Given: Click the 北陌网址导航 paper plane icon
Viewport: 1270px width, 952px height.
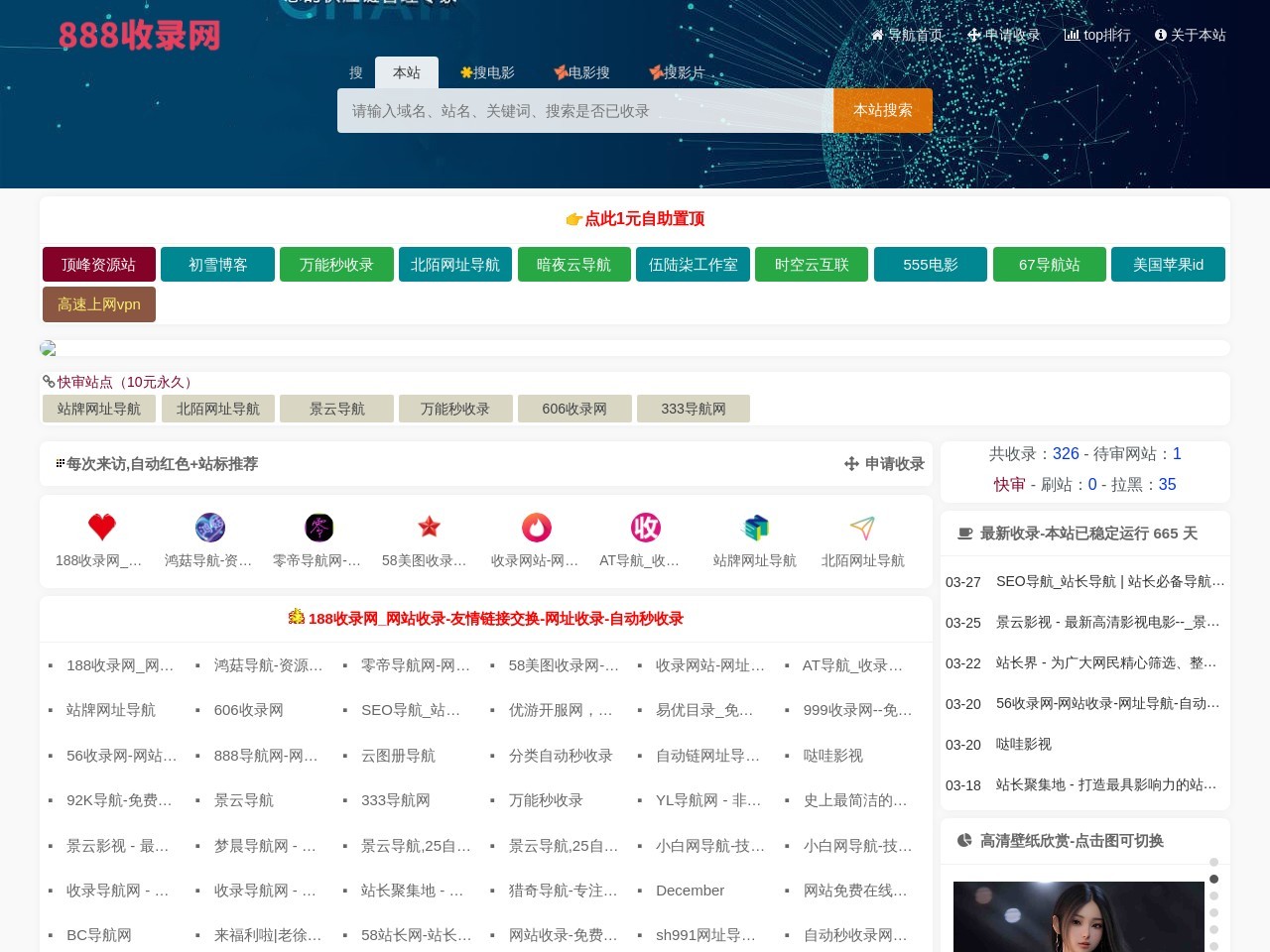Looking at the screenshot, I should pos(862,527).
